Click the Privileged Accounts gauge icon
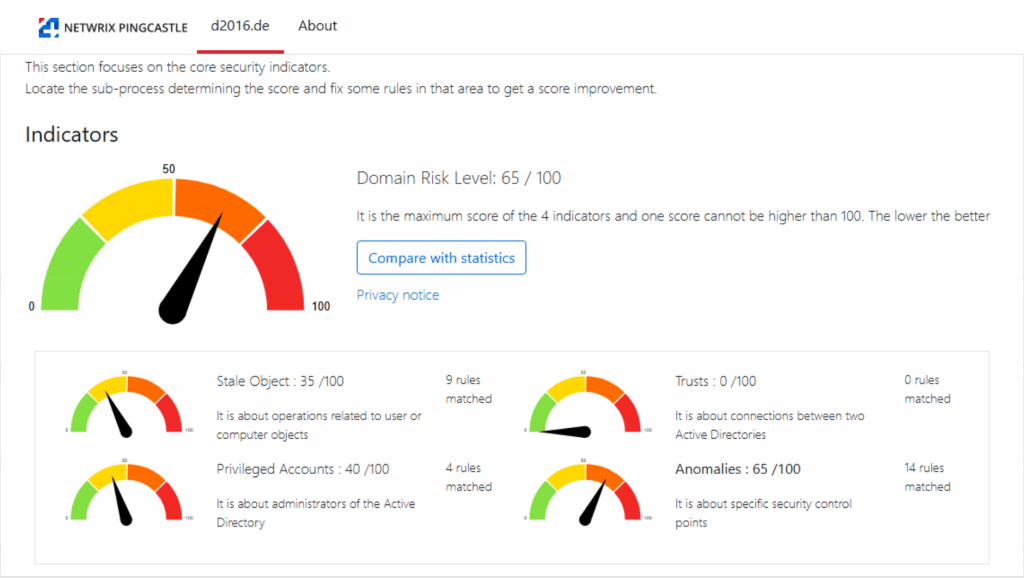This screenshot has height=578, width=1024. pyautogui.click(x=125, y=491)
